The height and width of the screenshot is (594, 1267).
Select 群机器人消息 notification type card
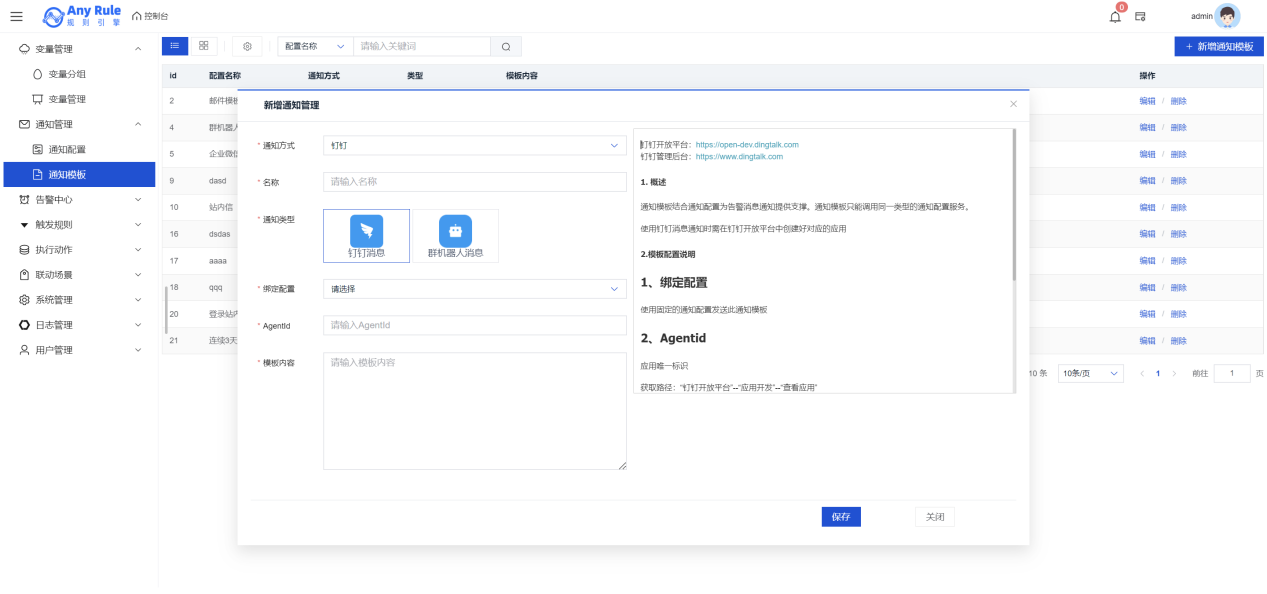tap(455, 236)
